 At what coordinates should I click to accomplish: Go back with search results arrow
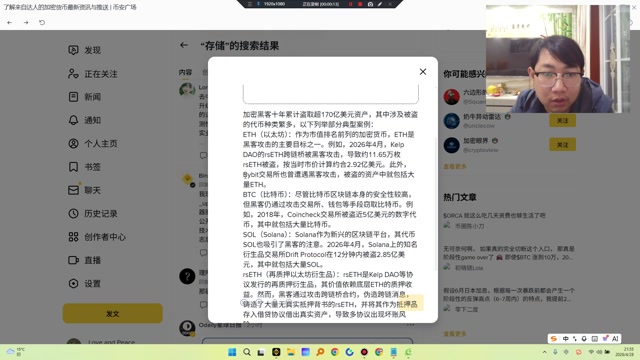(x=184, y=45)
